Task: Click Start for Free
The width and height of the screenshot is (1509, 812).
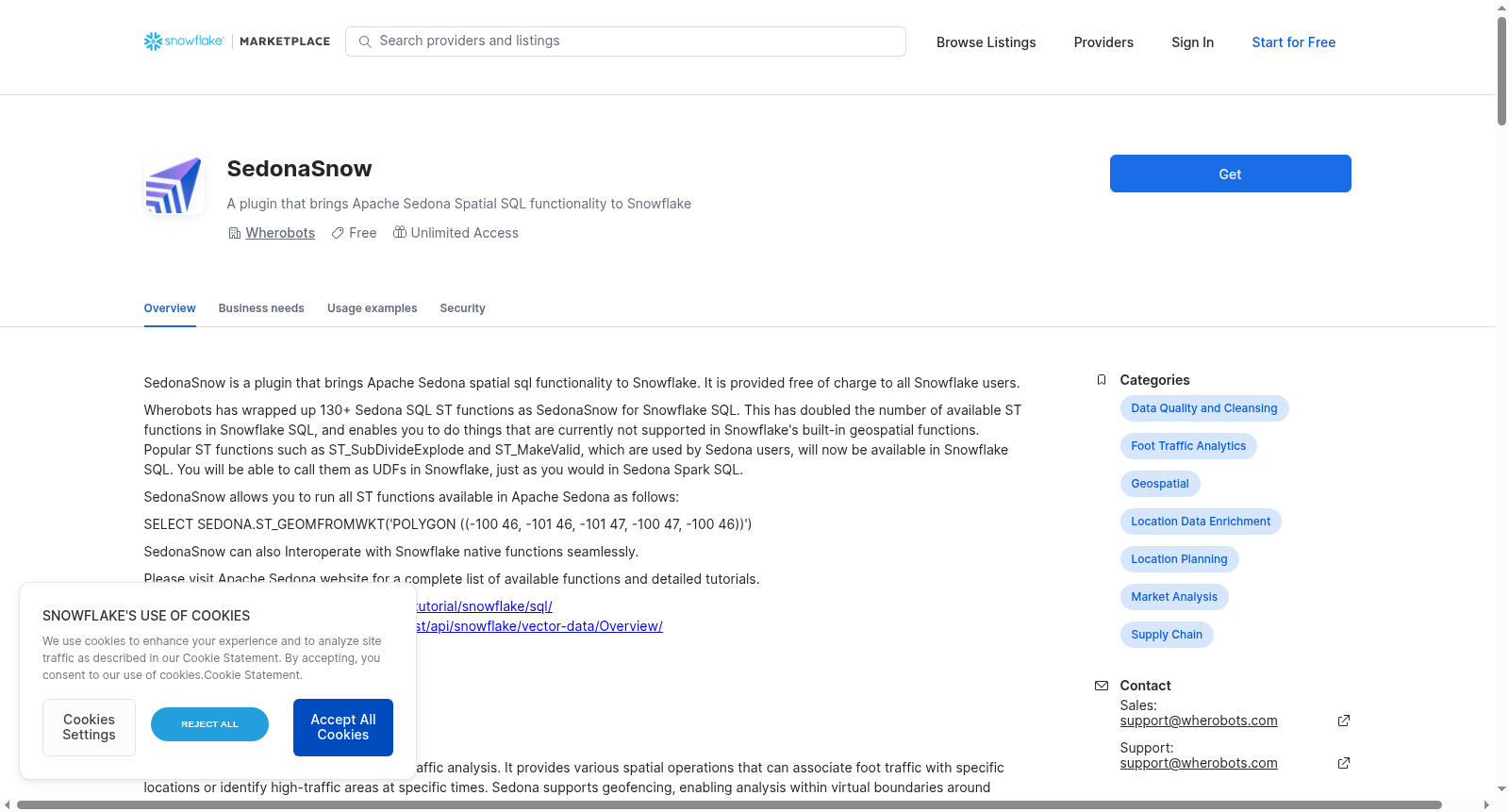Action: (1294, 42)
